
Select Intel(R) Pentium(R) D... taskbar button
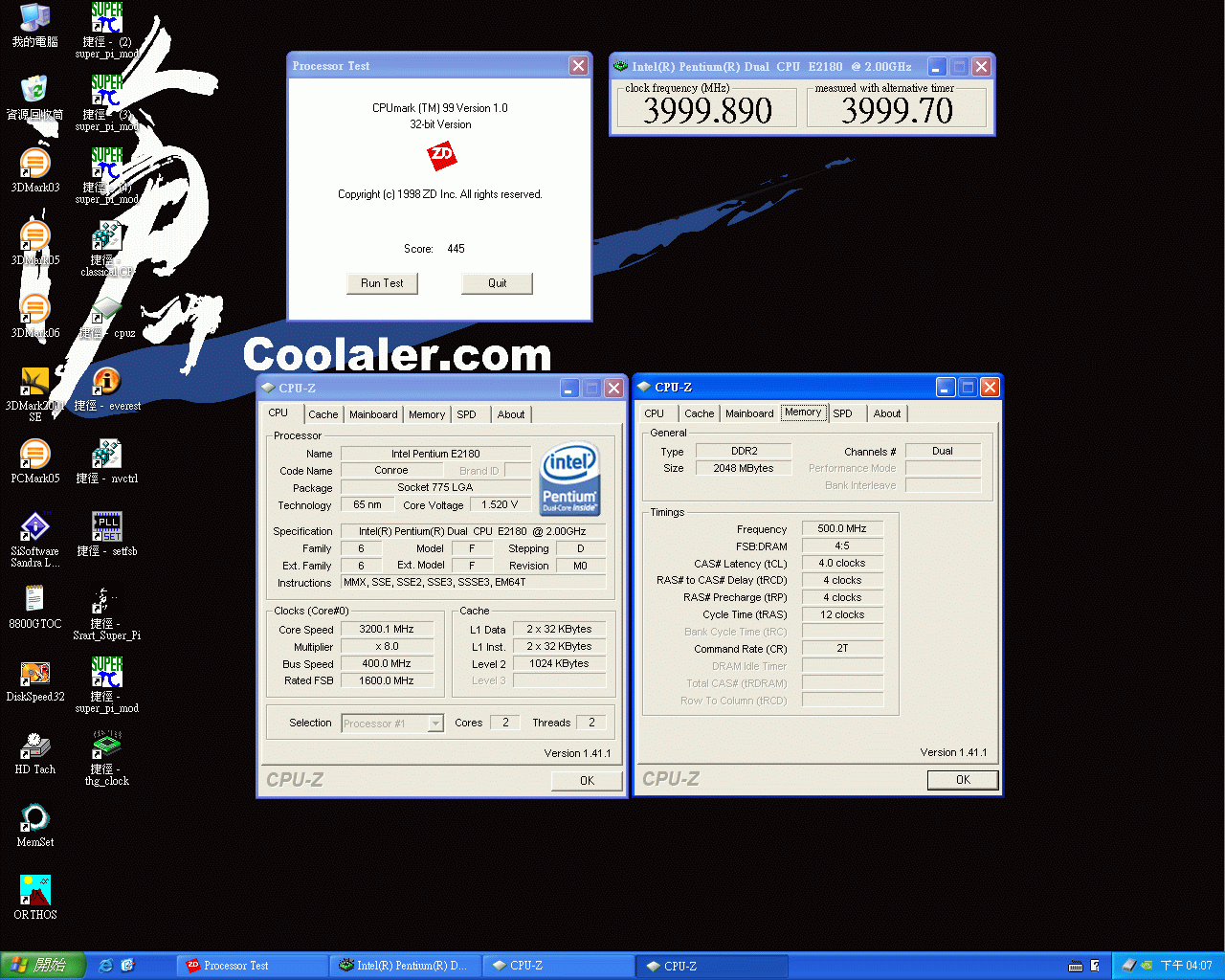pyautogui.click(x=406, y=966)
